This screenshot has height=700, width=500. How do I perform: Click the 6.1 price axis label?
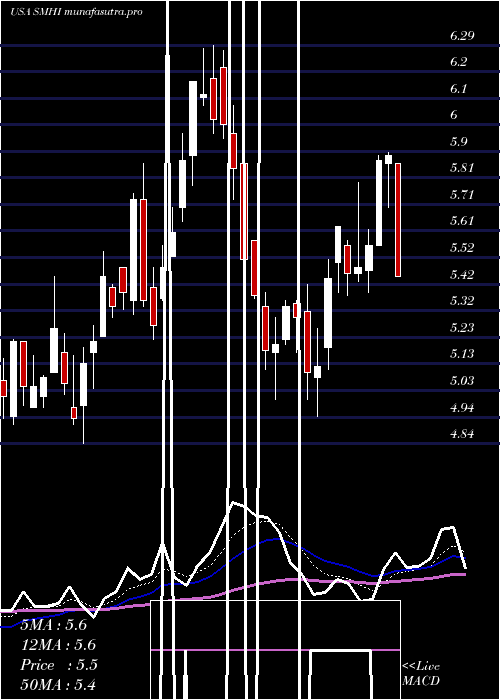coord(458,88)
